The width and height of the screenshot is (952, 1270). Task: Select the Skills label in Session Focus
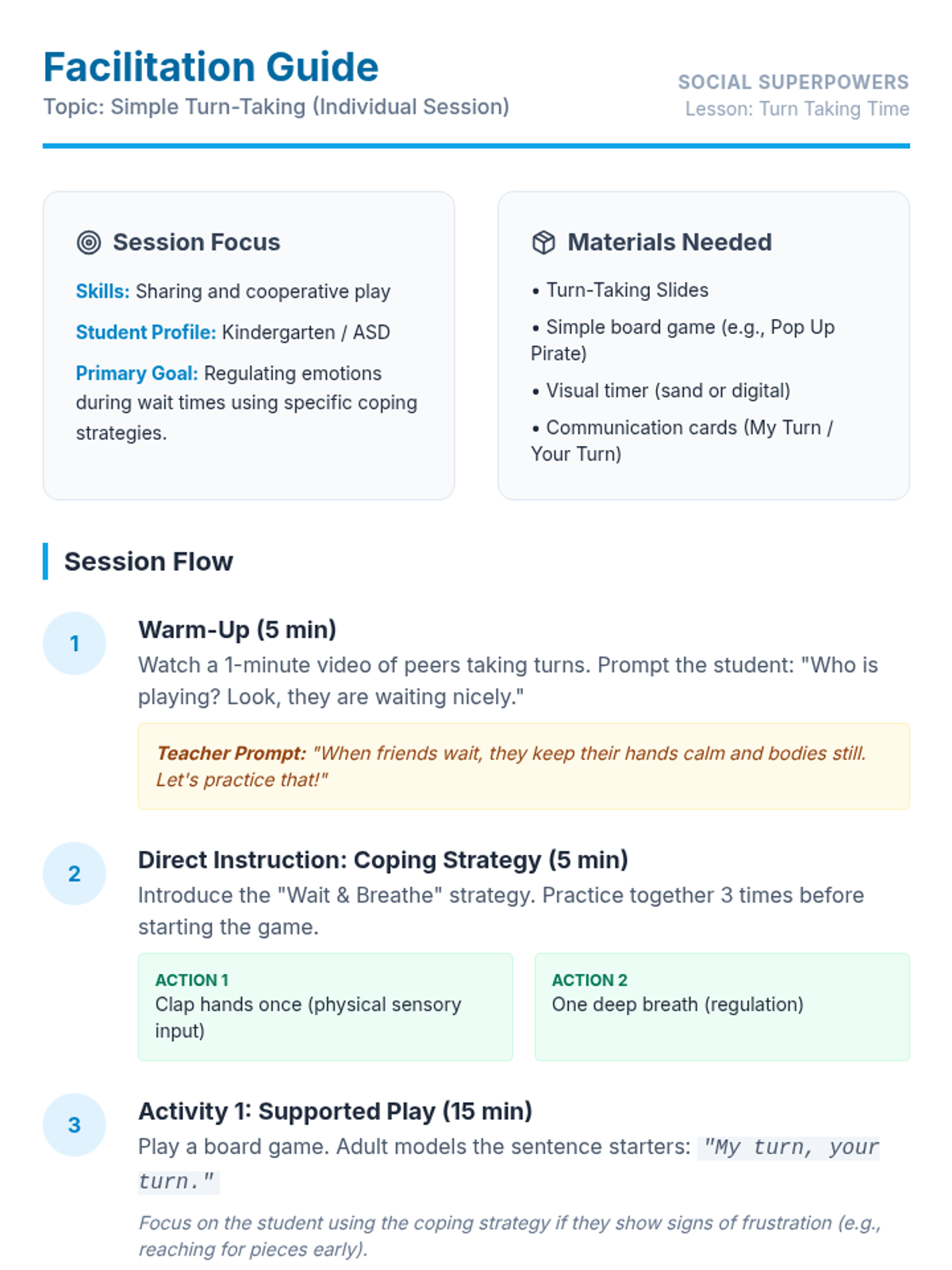(102, 291)
